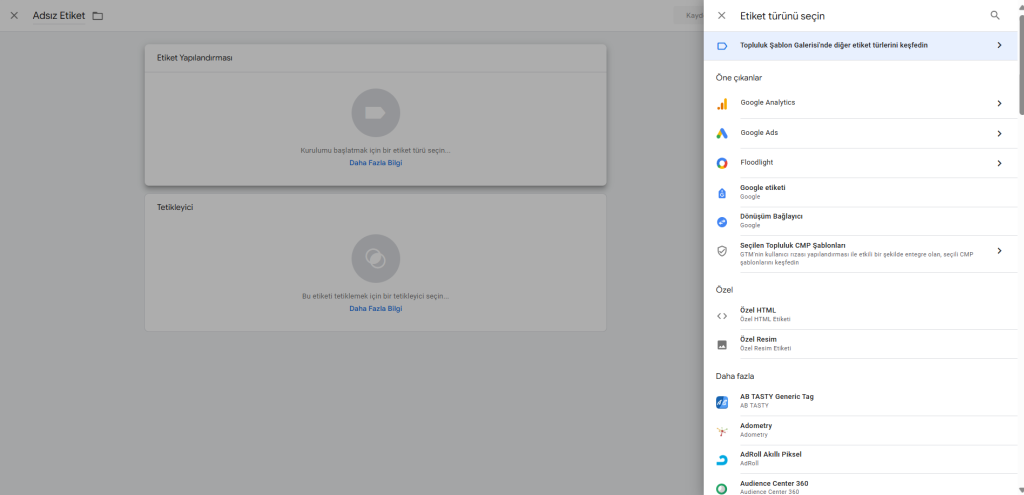The image size is (1024, 495).
Task: Click the Dönüşüm Bağlayıcı icon
Action: pos(722,221)
